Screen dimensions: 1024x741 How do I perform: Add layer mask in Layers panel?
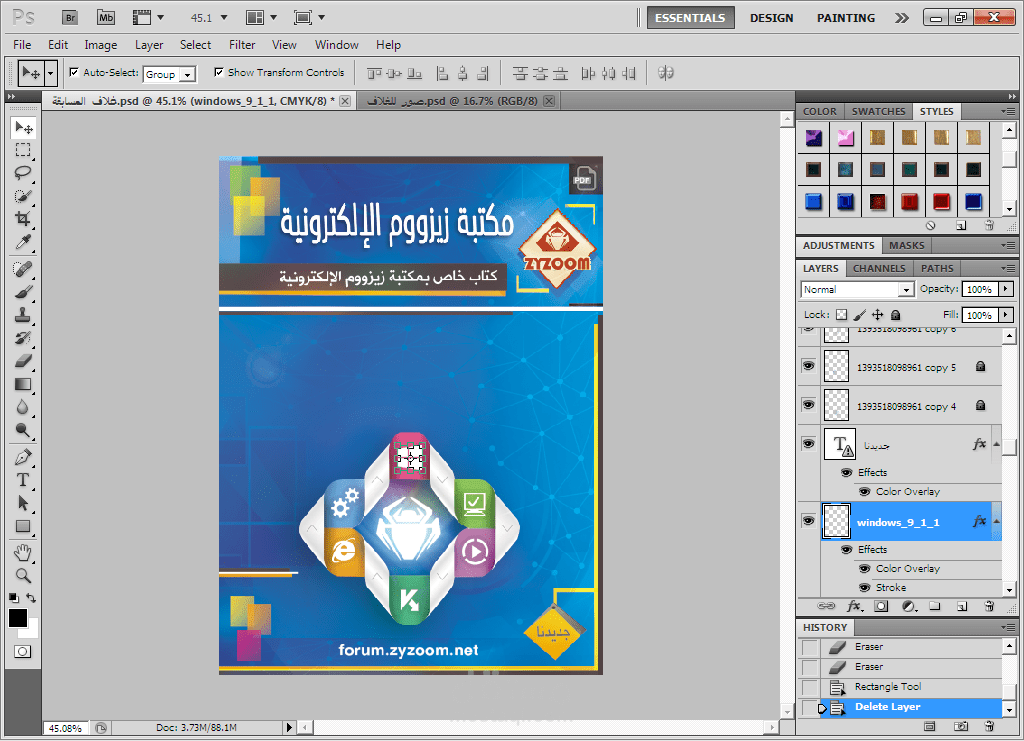pos(881,607)
